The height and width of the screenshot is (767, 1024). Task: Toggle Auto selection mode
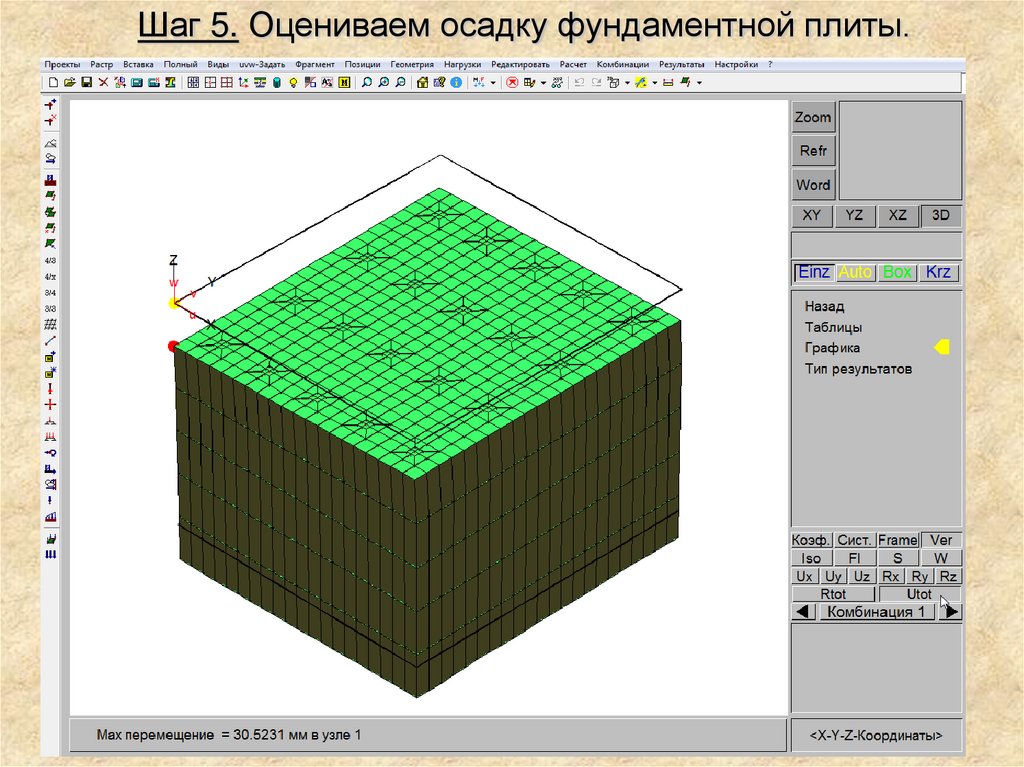coord(856,272)
